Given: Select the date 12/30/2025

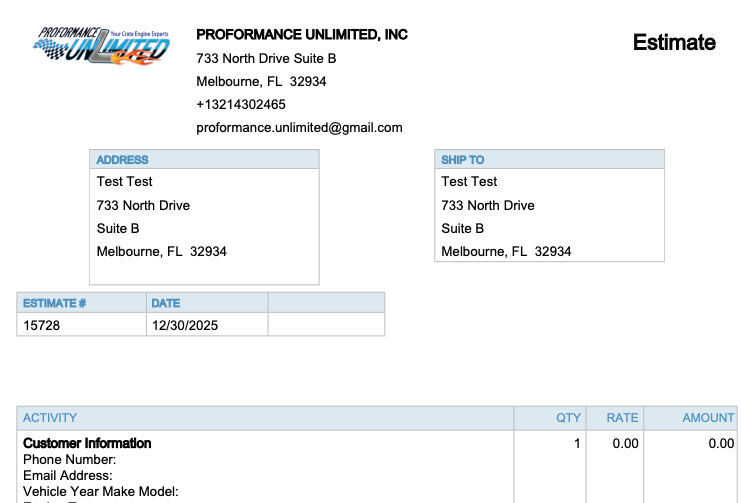Looking at the screenshot, I should tap(184, 325).
